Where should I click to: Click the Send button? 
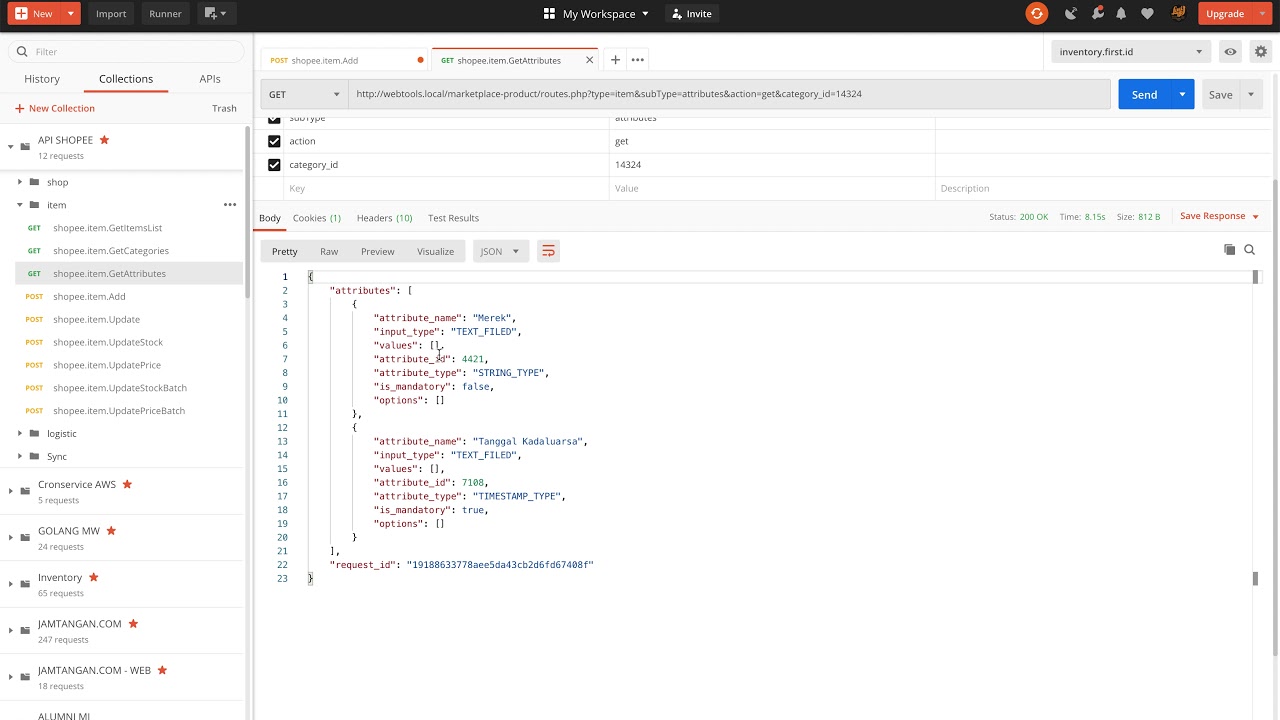tap(1144, 94)
